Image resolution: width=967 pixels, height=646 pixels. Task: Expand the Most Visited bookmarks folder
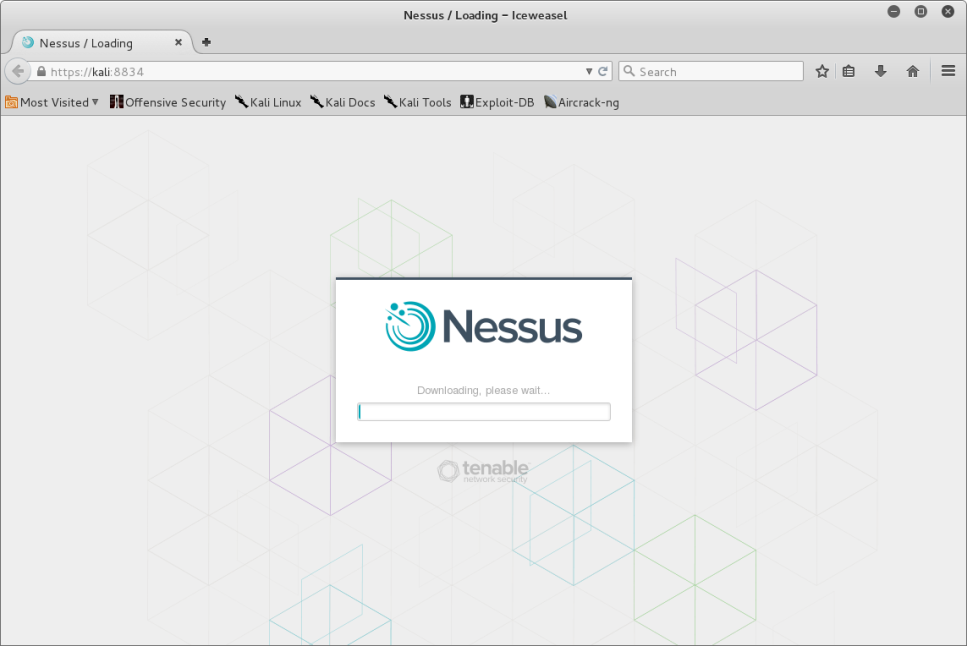52,102
